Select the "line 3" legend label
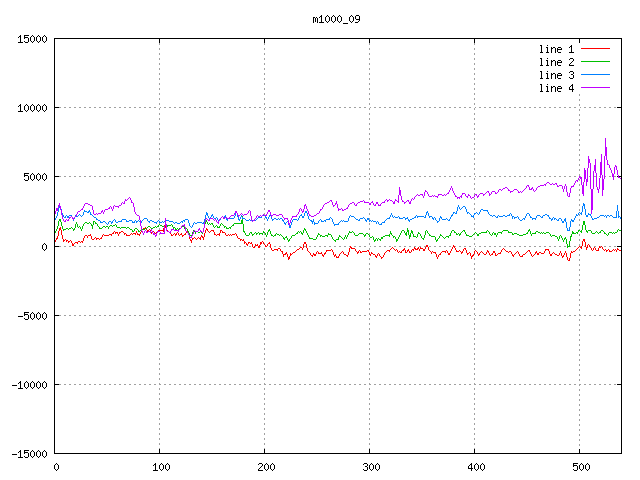Screen dimensions: 640x480 pos(556,75)
